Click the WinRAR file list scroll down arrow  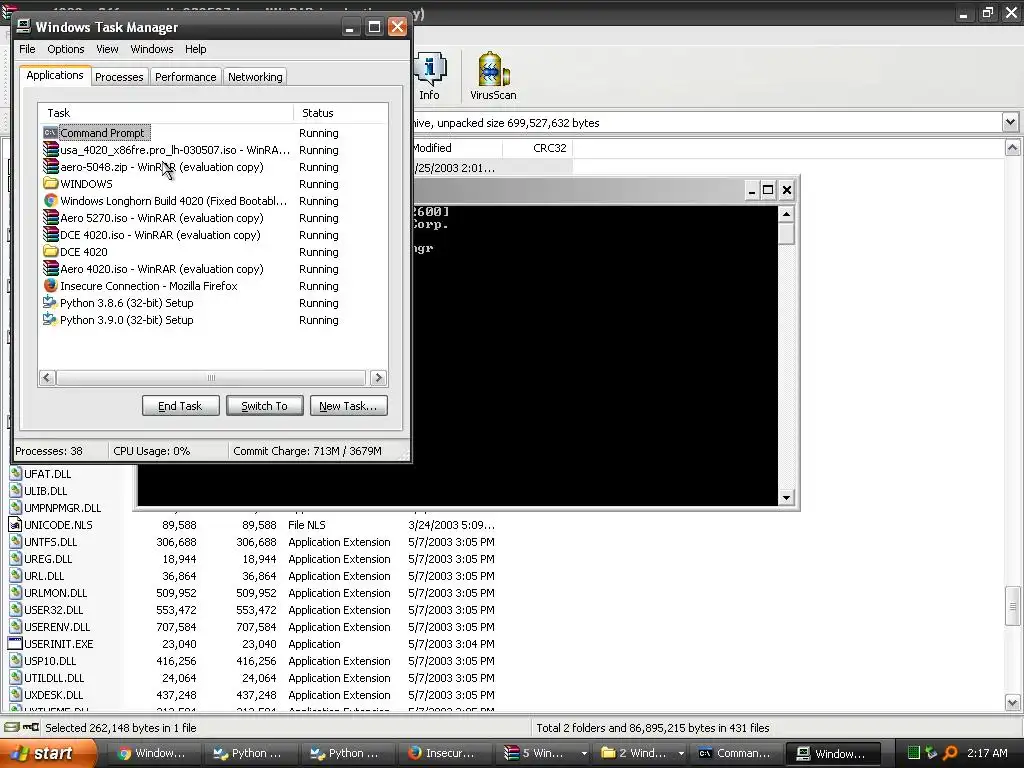tap(1012, 703)
